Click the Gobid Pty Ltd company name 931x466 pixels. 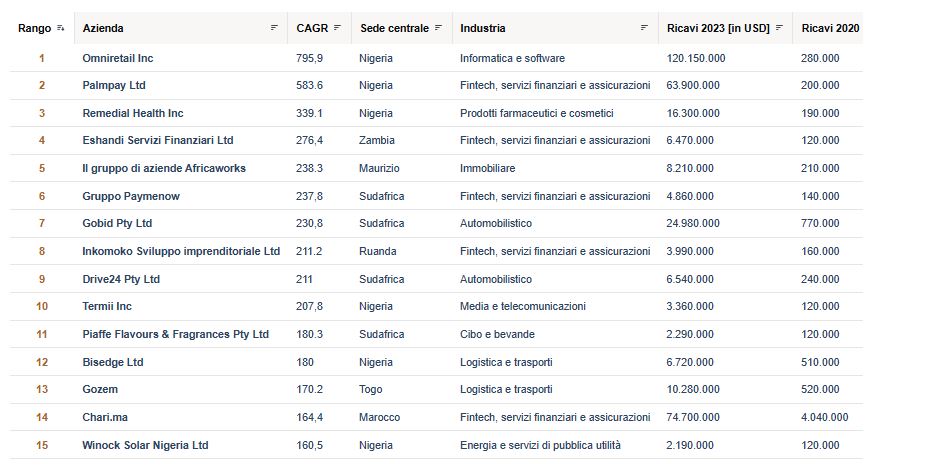(x=117, y=223)
